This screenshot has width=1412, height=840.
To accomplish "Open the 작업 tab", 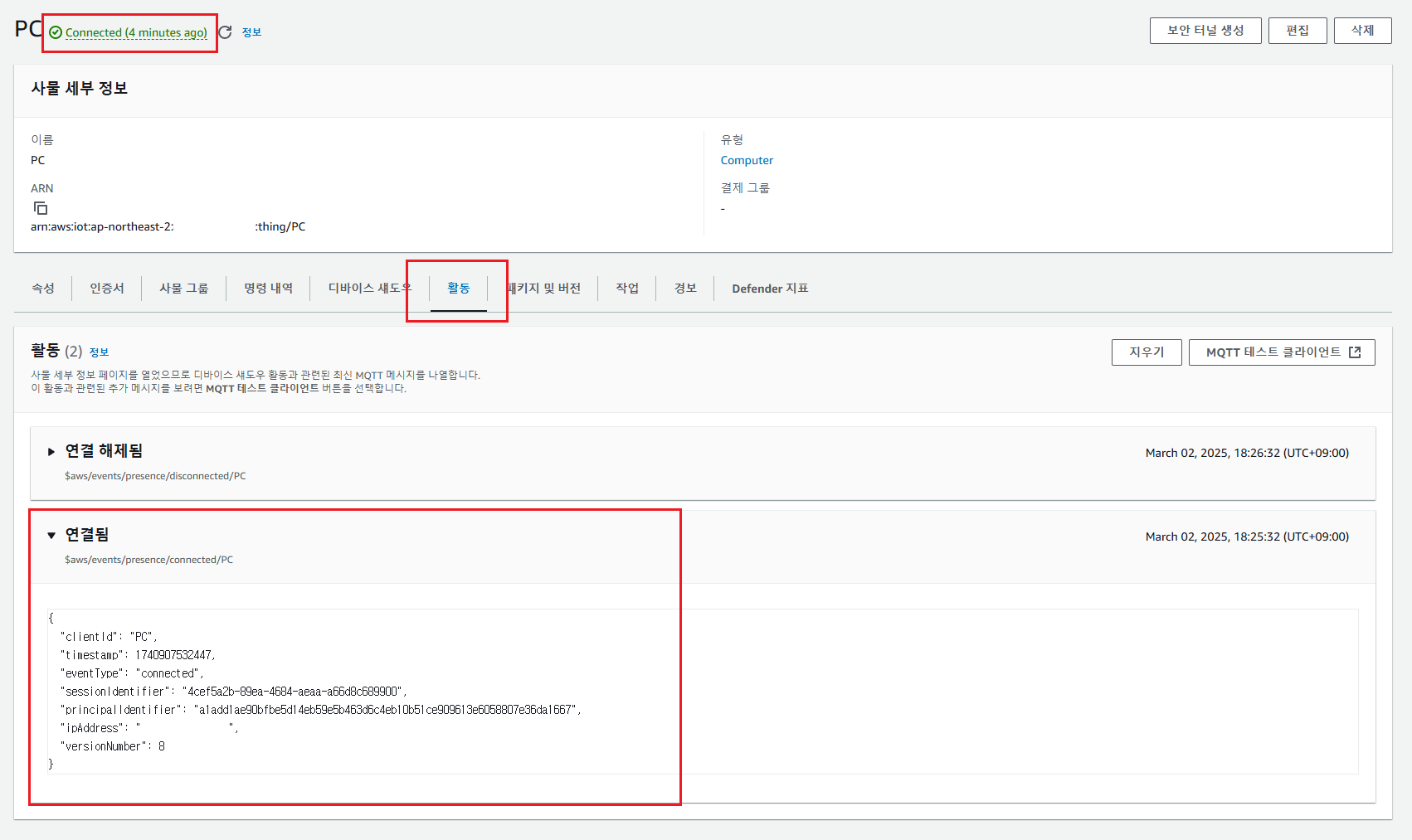I will 627,288.
